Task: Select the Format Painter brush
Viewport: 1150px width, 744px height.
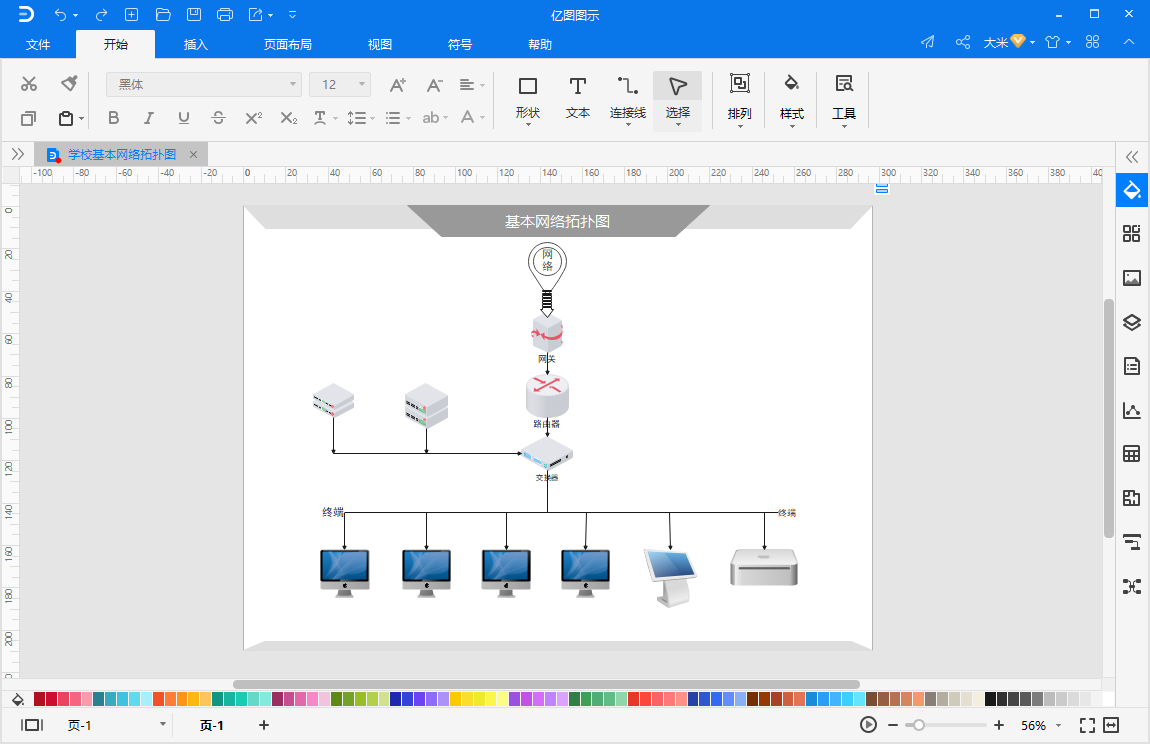Action: click(69, 84)
